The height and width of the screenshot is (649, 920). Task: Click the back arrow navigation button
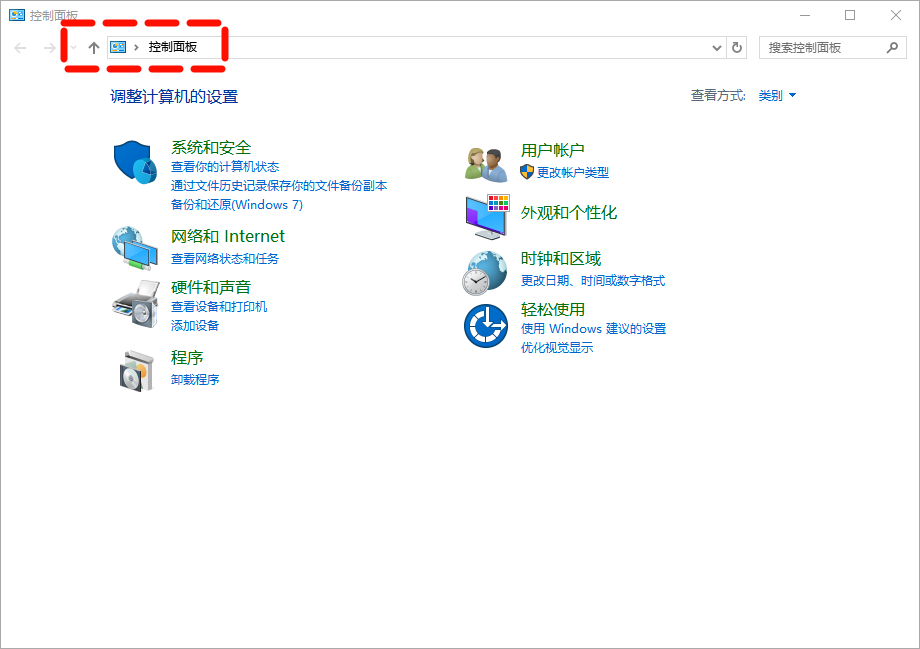click(20, 48)
